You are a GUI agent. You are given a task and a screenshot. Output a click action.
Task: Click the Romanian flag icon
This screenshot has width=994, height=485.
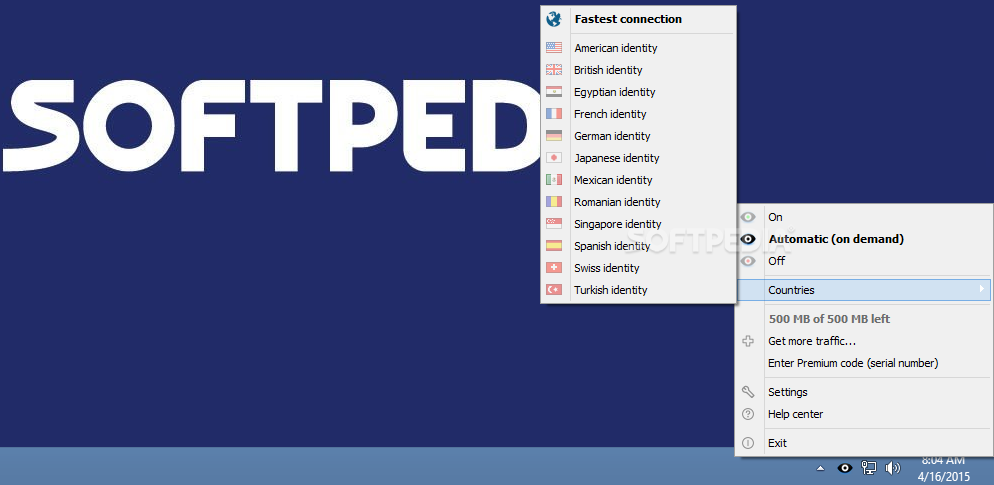[x=553, y=202]
